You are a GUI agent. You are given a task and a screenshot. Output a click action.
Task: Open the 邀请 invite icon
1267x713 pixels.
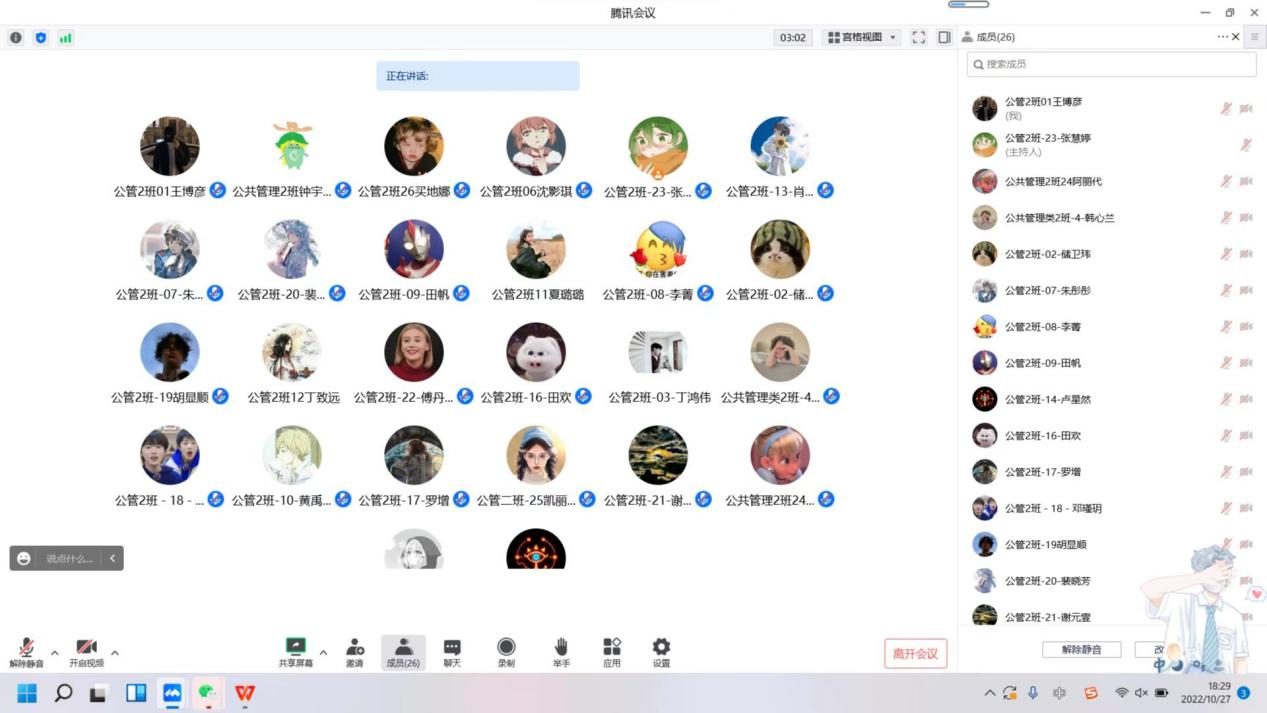(x=354, y=652)
